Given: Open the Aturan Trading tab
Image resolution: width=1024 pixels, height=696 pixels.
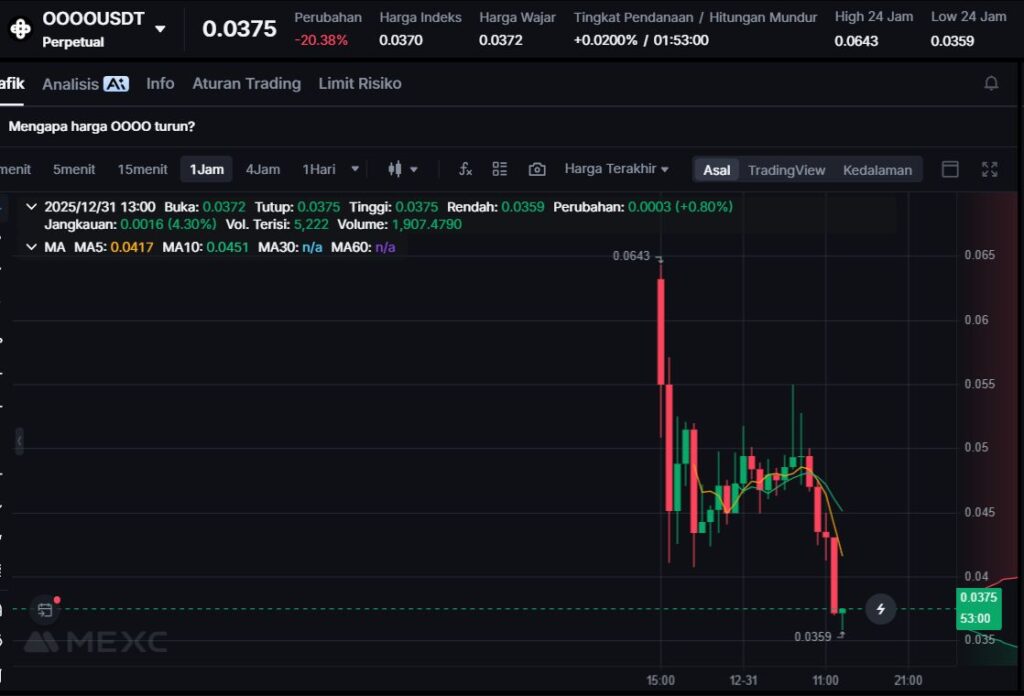Looking at the screenshot, I should click(246, 84).
